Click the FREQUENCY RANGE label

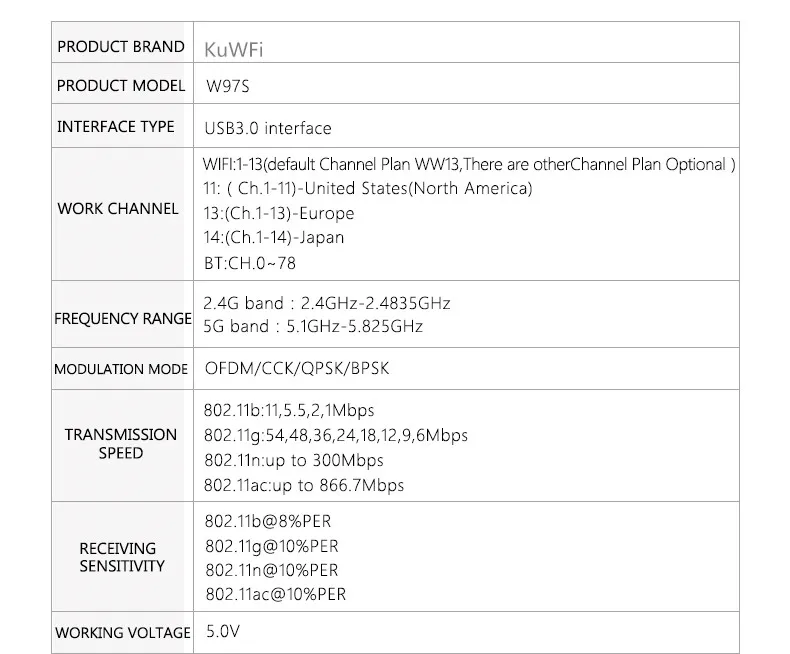click(123, 318)
